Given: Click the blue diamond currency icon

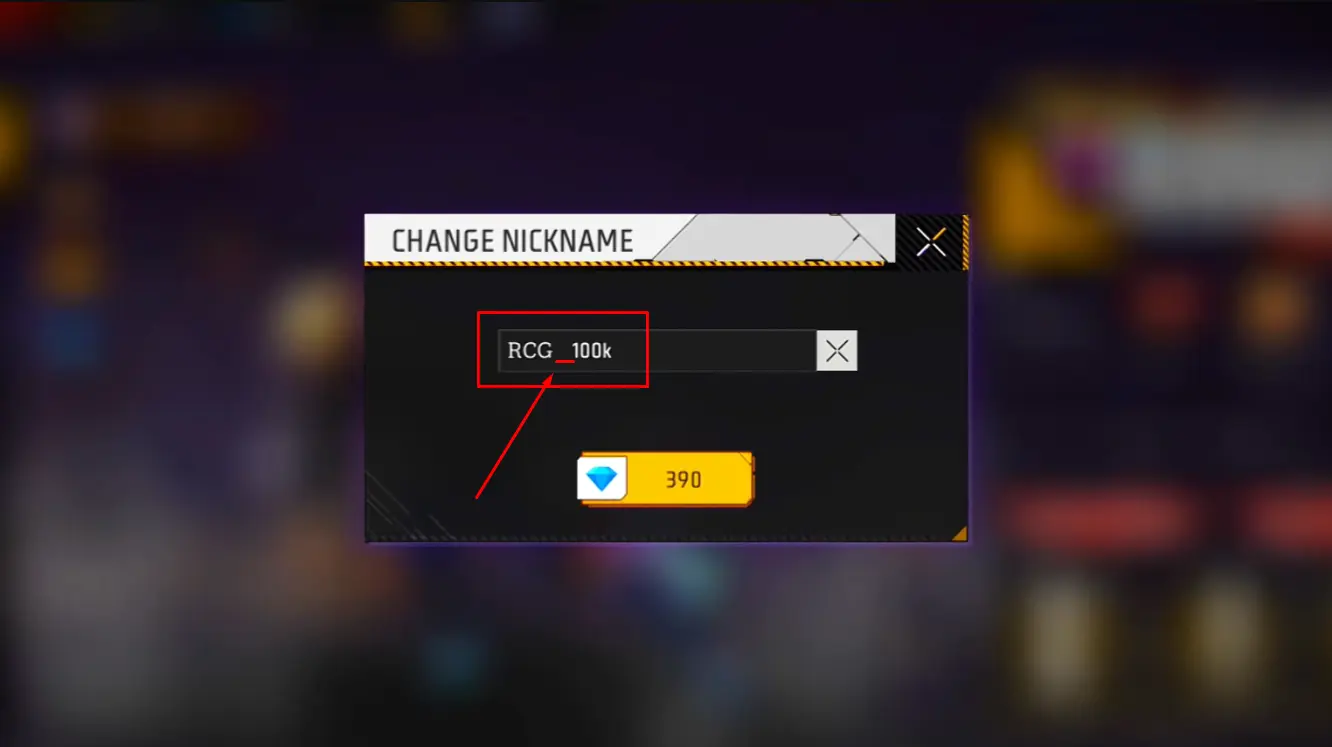Looking at the screenshot, I should pyautogui.click(x=601, y=479).
